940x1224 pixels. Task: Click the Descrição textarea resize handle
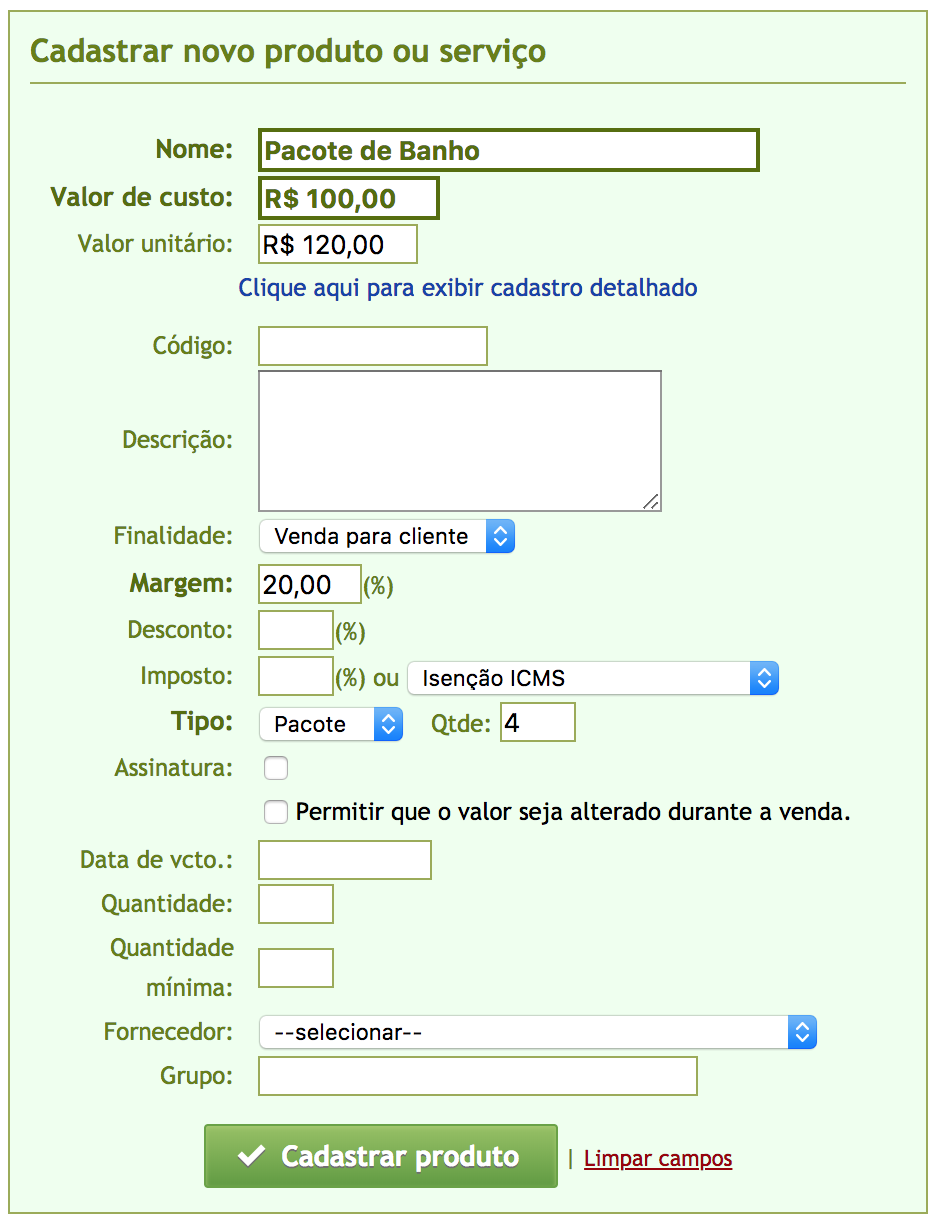(x=651, y=501)
